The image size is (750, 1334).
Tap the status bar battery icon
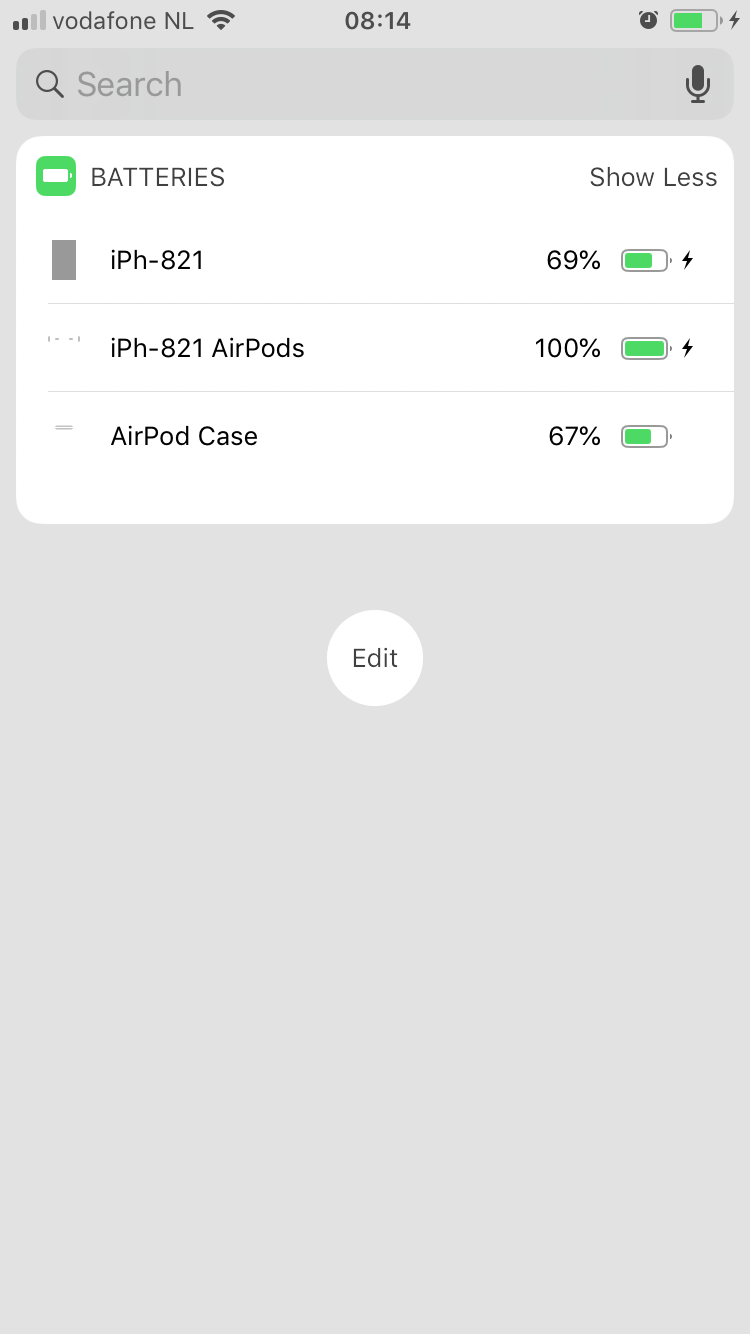coord(696,20)
